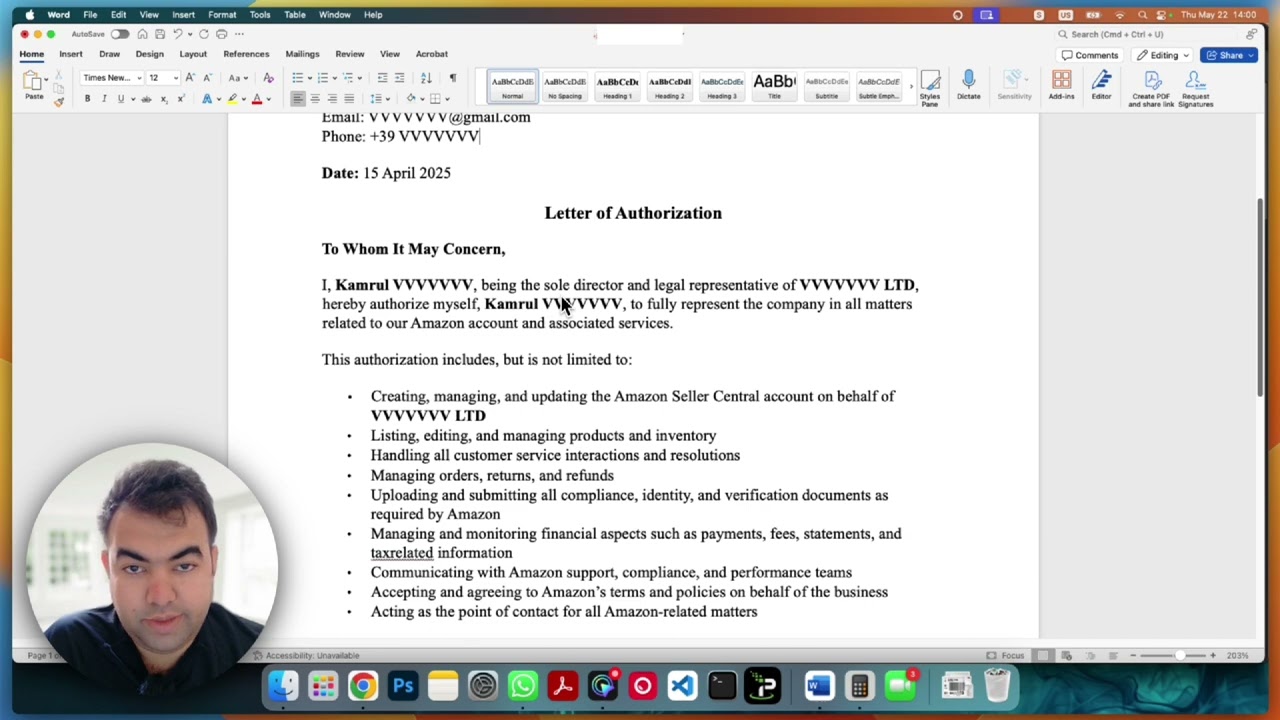This screenshot has width=1280, height=720.
Task: Center align the text
Action: click(315, 99)
